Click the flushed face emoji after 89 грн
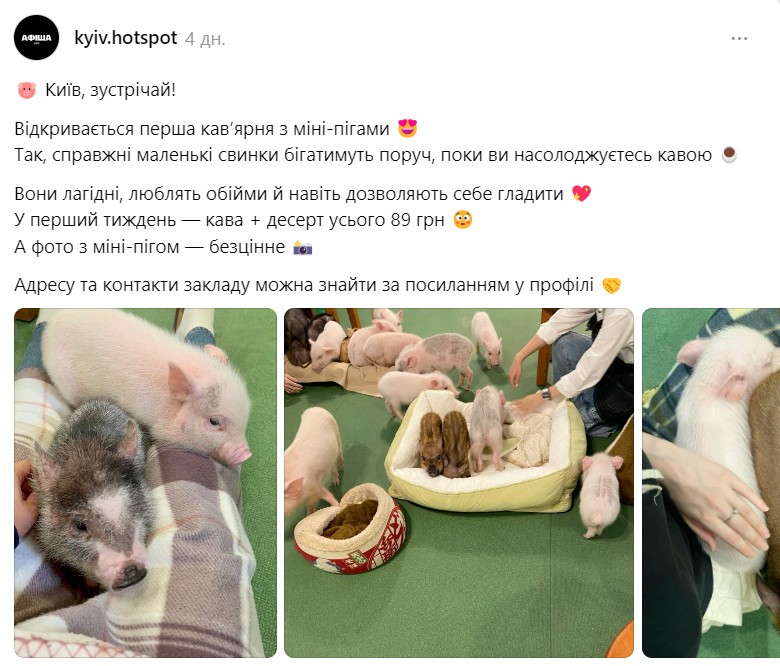 (463, 219)
